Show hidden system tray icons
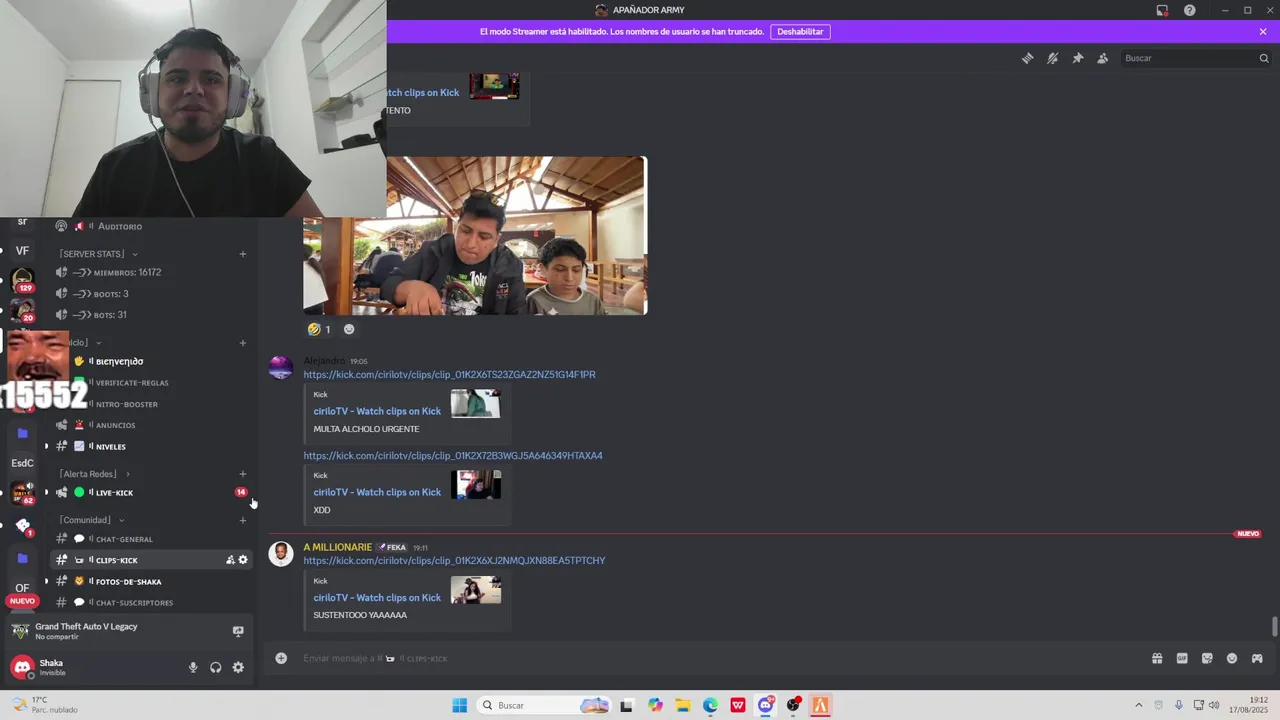This screenshot has width=1280, height=720. [x=1138, y=705]
